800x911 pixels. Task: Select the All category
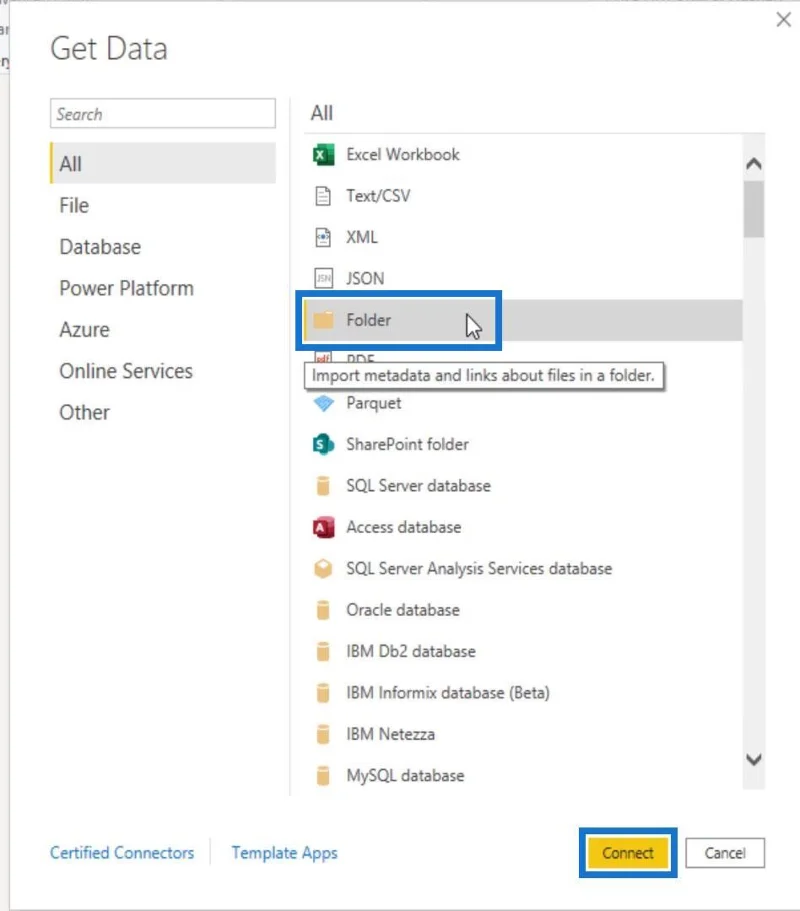[163, 163]
